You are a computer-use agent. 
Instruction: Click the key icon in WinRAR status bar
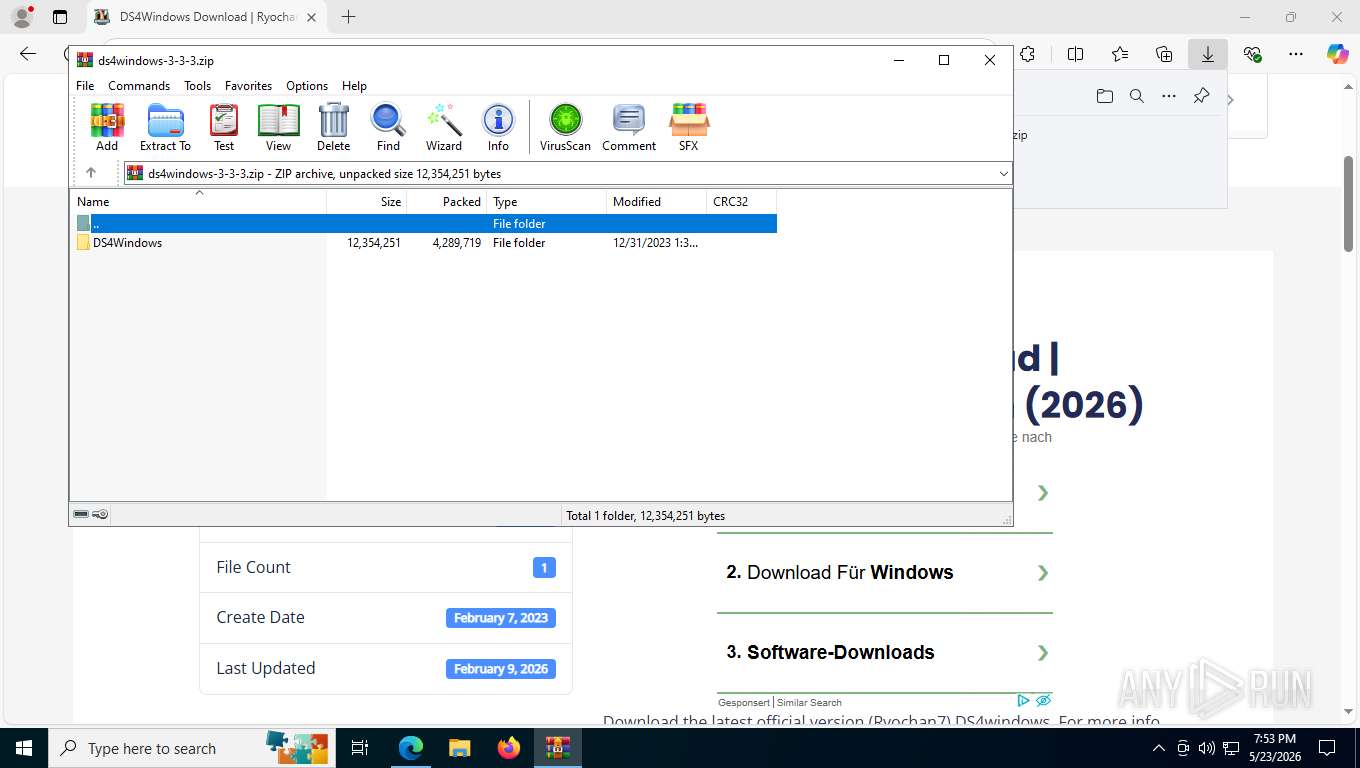pyautogui.click(x=100, y=515)
